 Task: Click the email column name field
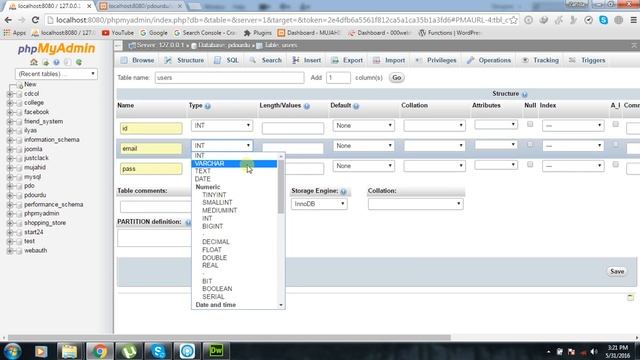tap(151, 149)
